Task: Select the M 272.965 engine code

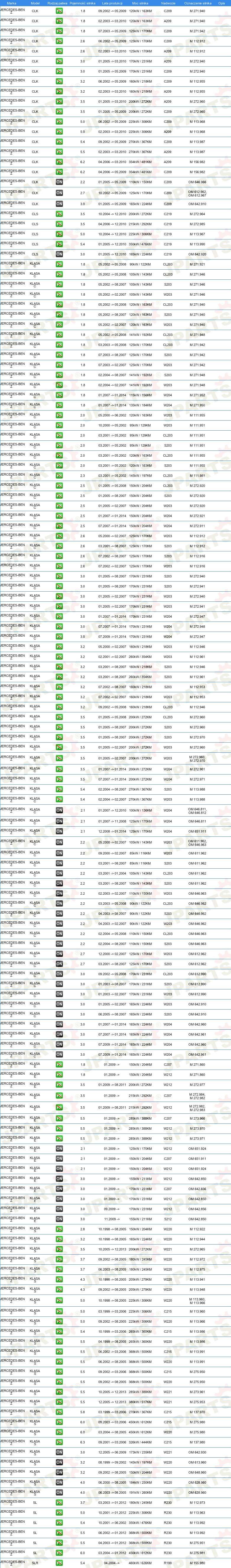Action: [x=198, y=1249]
